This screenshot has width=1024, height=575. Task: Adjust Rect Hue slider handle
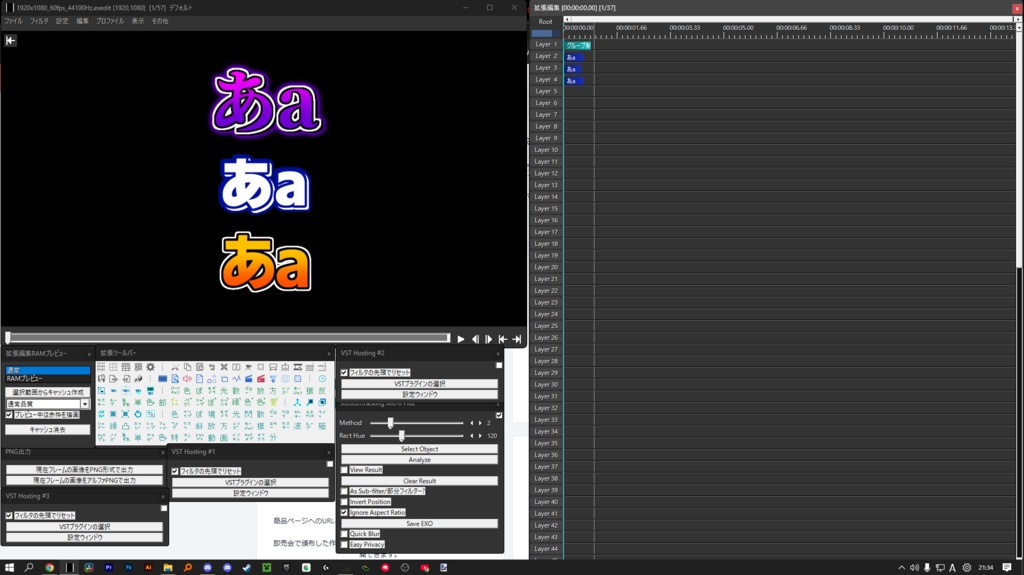[402, 436]
